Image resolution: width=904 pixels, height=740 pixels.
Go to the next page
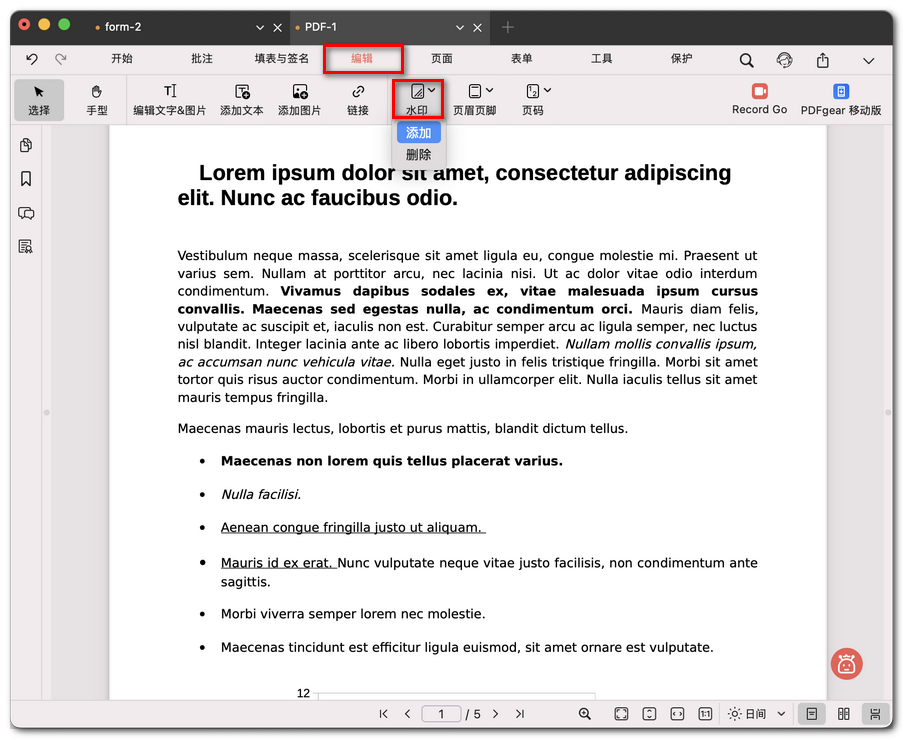point(495,714)
